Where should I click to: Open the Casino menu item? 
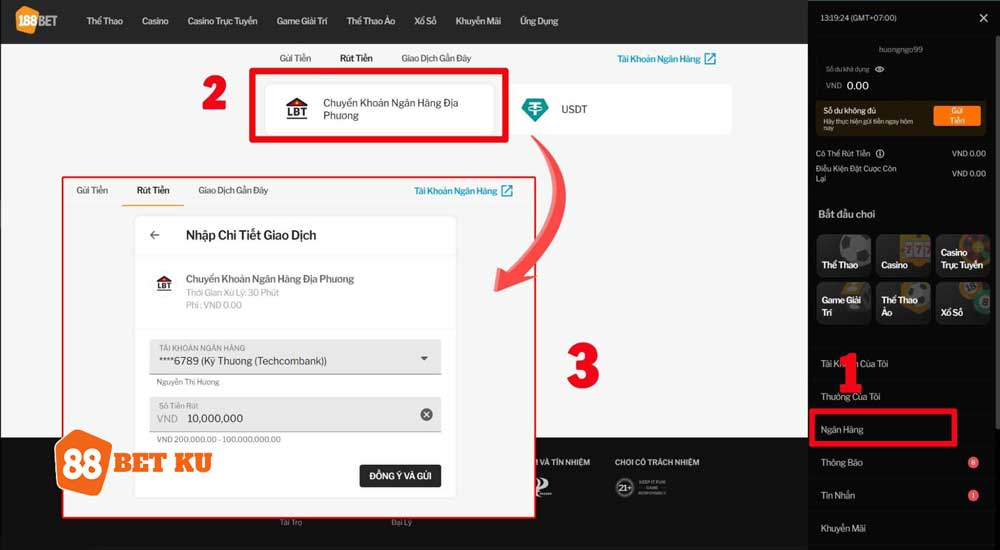155,21
